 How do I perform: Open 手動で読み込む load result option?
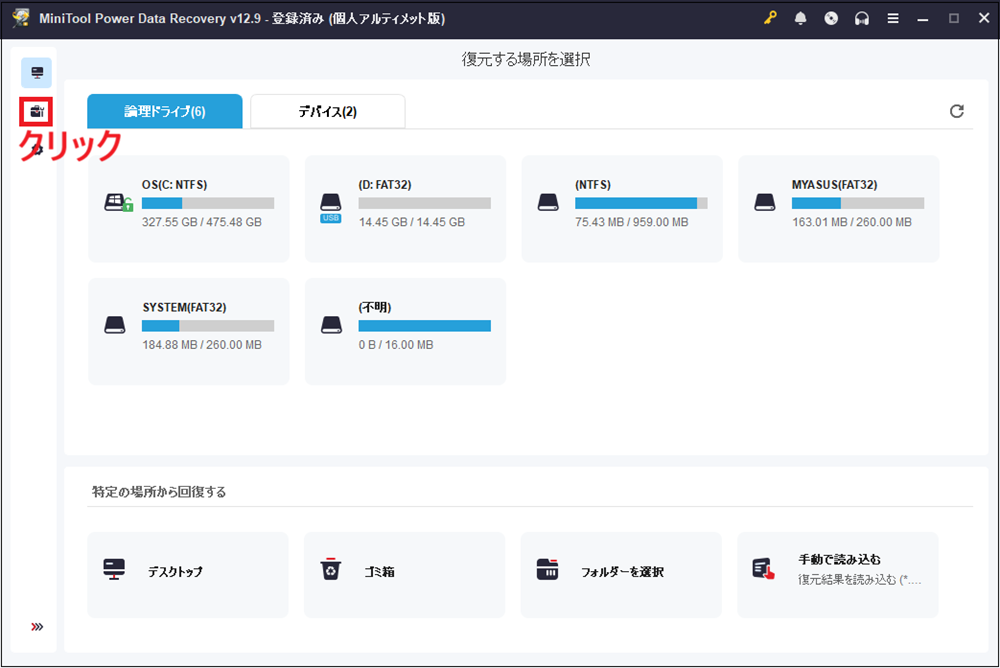tap(838, 575)
